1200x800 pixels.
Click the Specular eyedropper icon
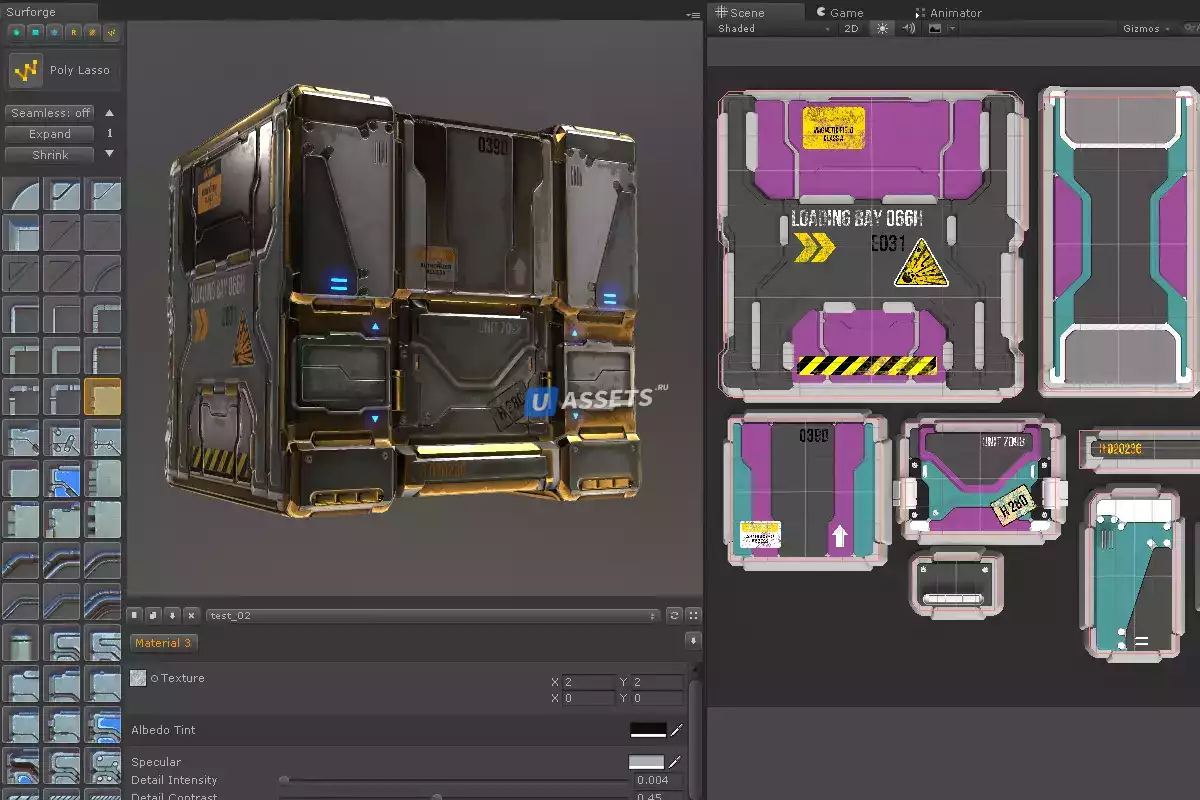point(677,762)
